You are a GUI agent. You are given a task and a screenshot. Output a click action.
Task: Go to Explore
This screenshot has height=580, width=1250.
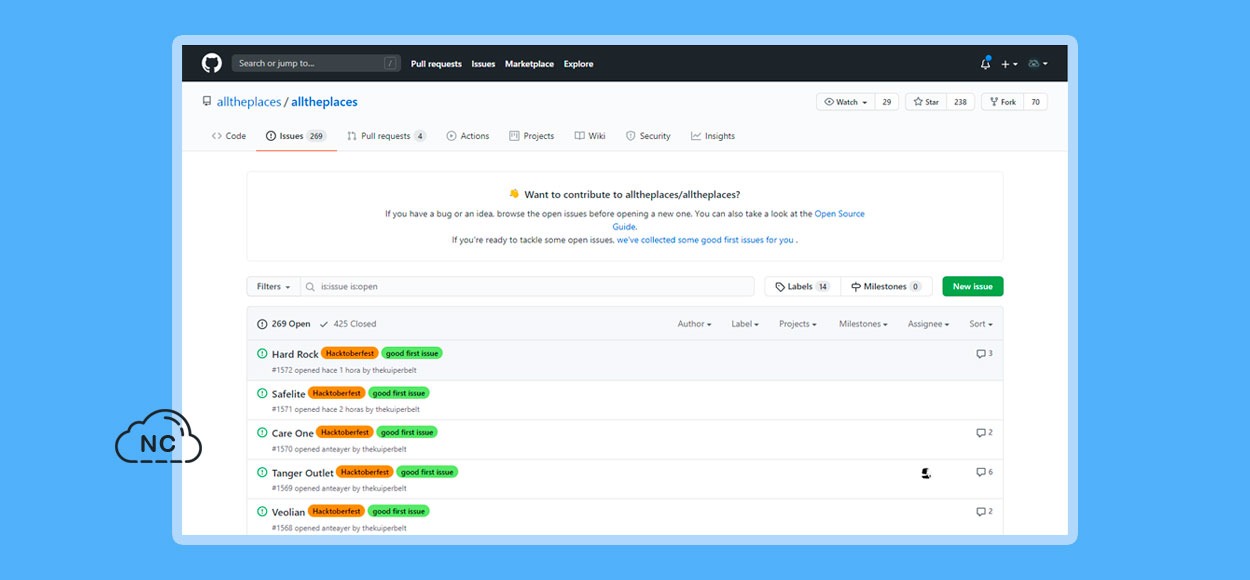(x=578, y=64)
